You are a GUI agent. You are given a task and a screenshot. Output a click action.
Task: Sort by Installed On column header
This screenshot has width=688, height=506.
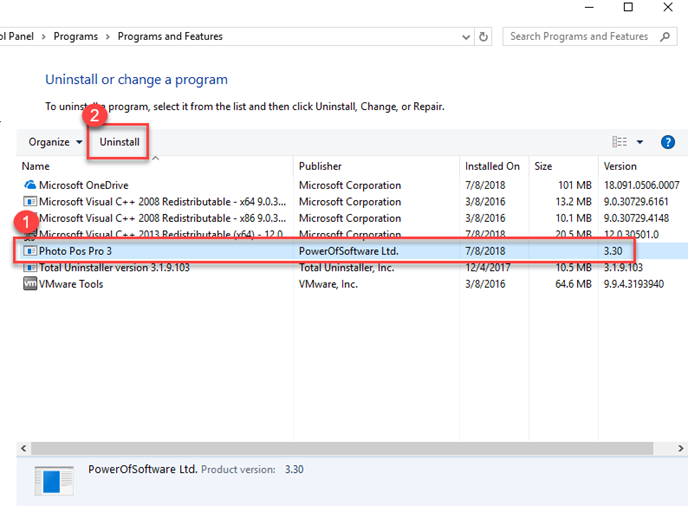tap(492, 166)
